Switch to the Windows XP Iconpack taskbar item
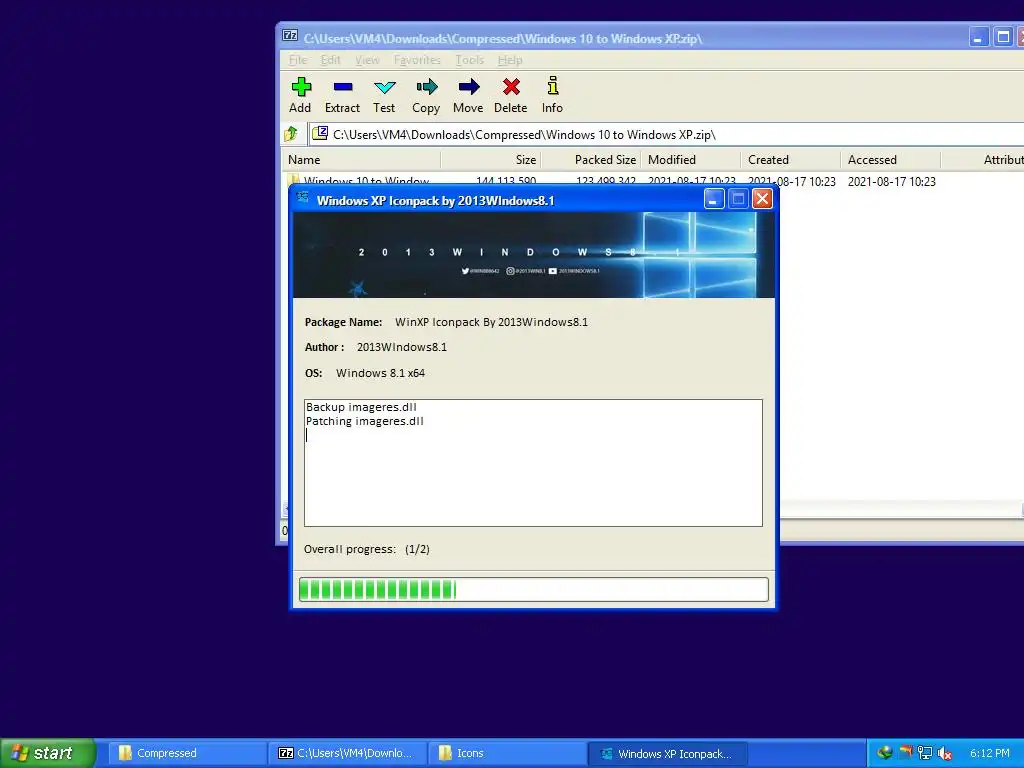Image resolution: width=1024 pixels, height=768 pixels. point(667,753)
